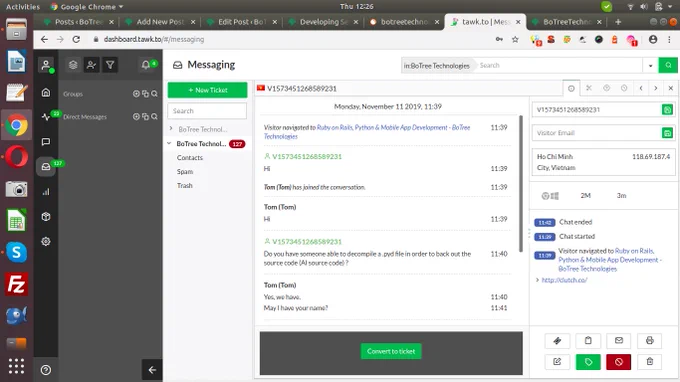680x382 pixels.
Task: Open Ruby on Rails link in chat transcript
Action: pyautogui.click(x=367, y=132)
